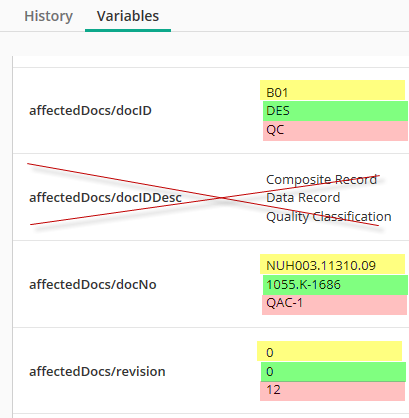Image resolution: width=409 pixels, height=418 pixels.
Task: Click the left vertical border of variables list
Action: (12, 237)
